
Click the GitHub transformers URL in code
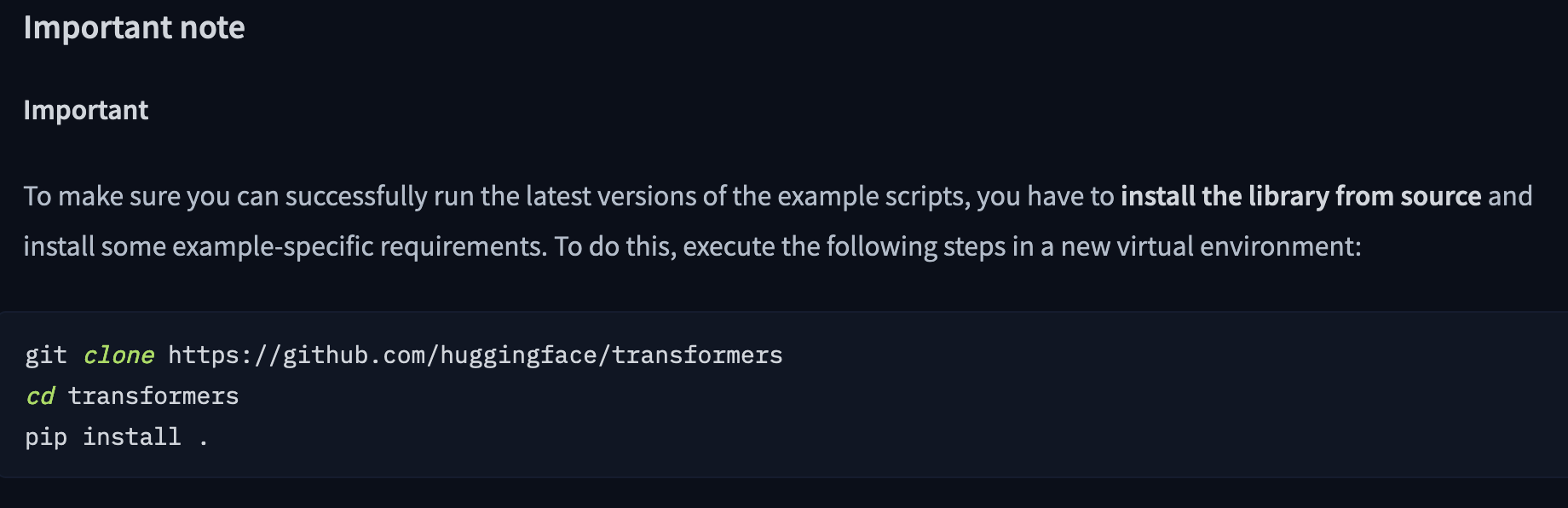pos(475,355)
